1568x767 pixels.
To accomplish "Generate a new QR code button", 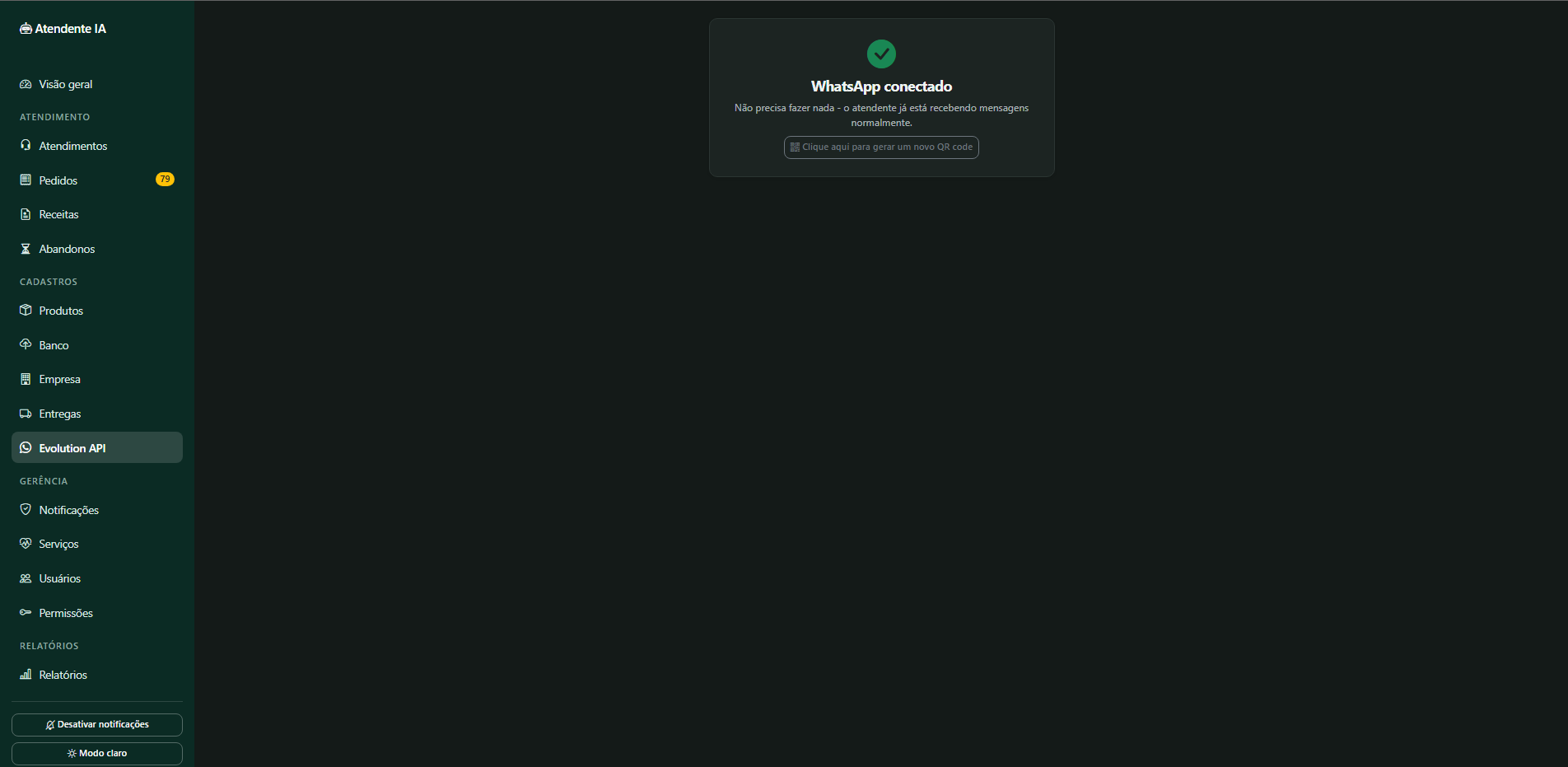I will coord(881,147).
